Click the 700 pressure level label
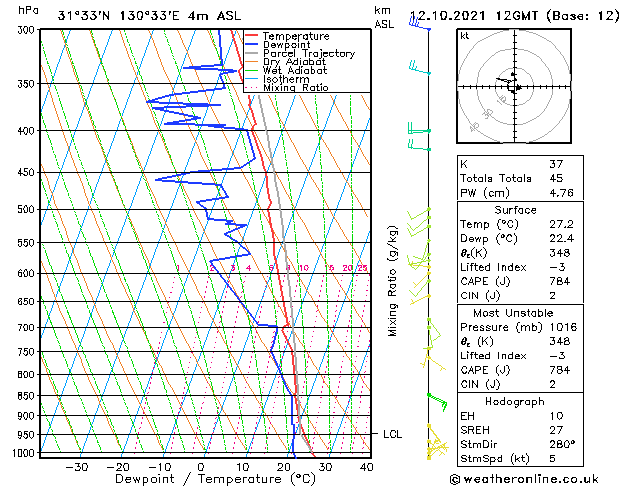The width and height of the screenshot is (629, 486). click(x=28, y=328)
